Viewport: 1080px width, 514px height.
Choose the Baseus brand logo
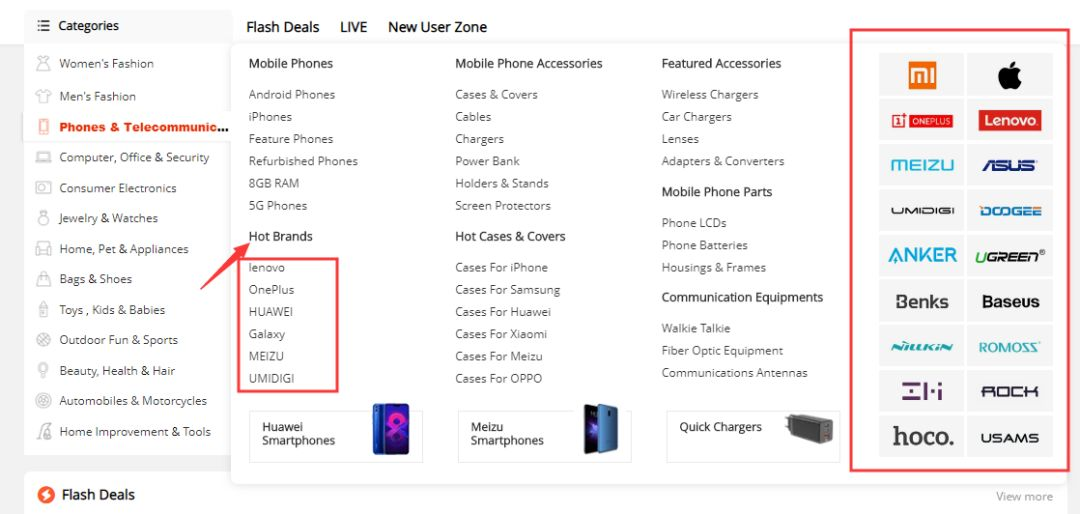(1009, 301)
